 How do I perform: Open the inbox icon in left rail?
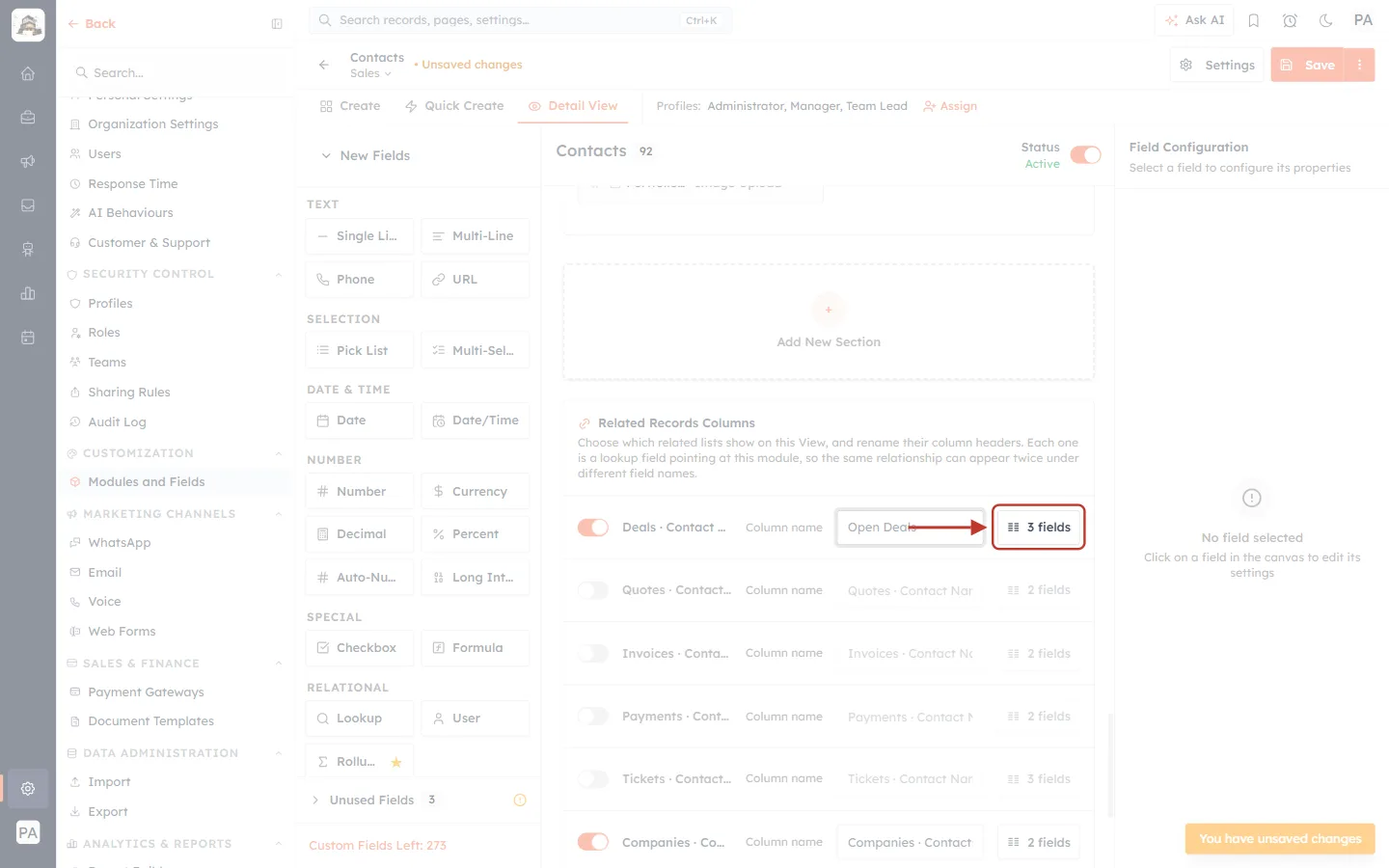click(28, 205)
